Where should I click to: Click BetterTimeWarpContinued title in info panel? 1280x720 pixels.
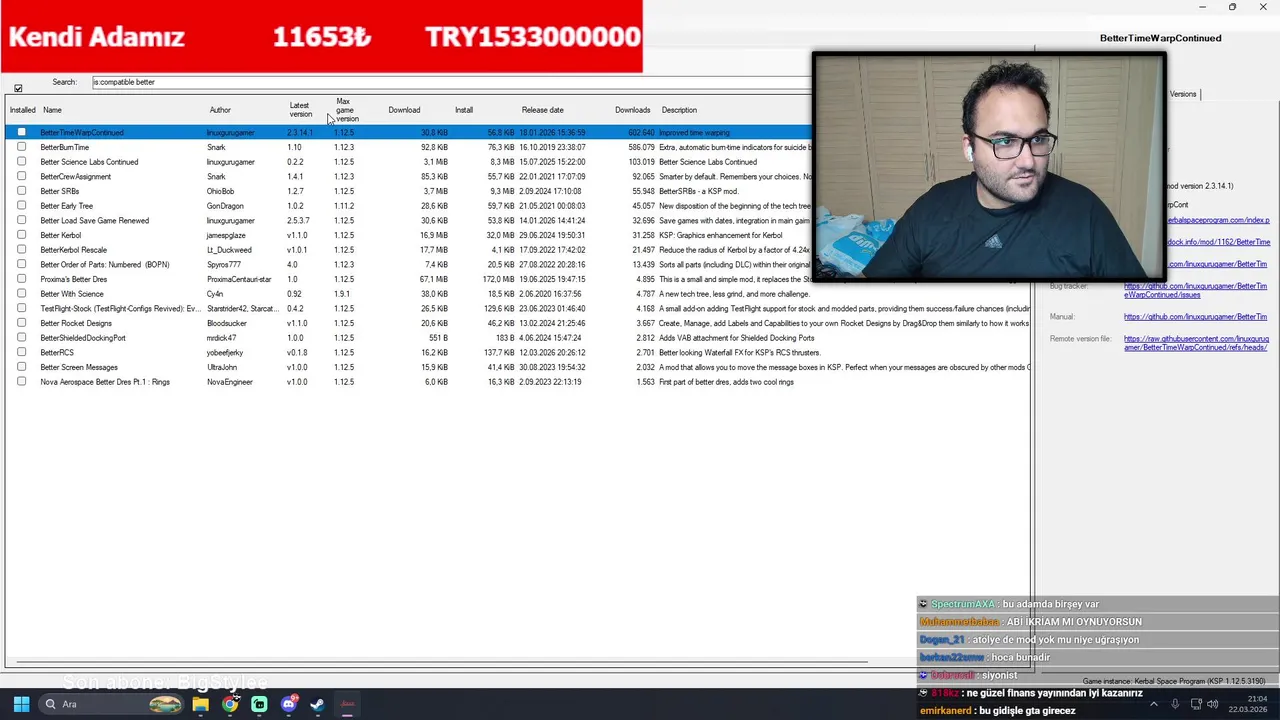pyautogui.click(x=1160, y=38)
